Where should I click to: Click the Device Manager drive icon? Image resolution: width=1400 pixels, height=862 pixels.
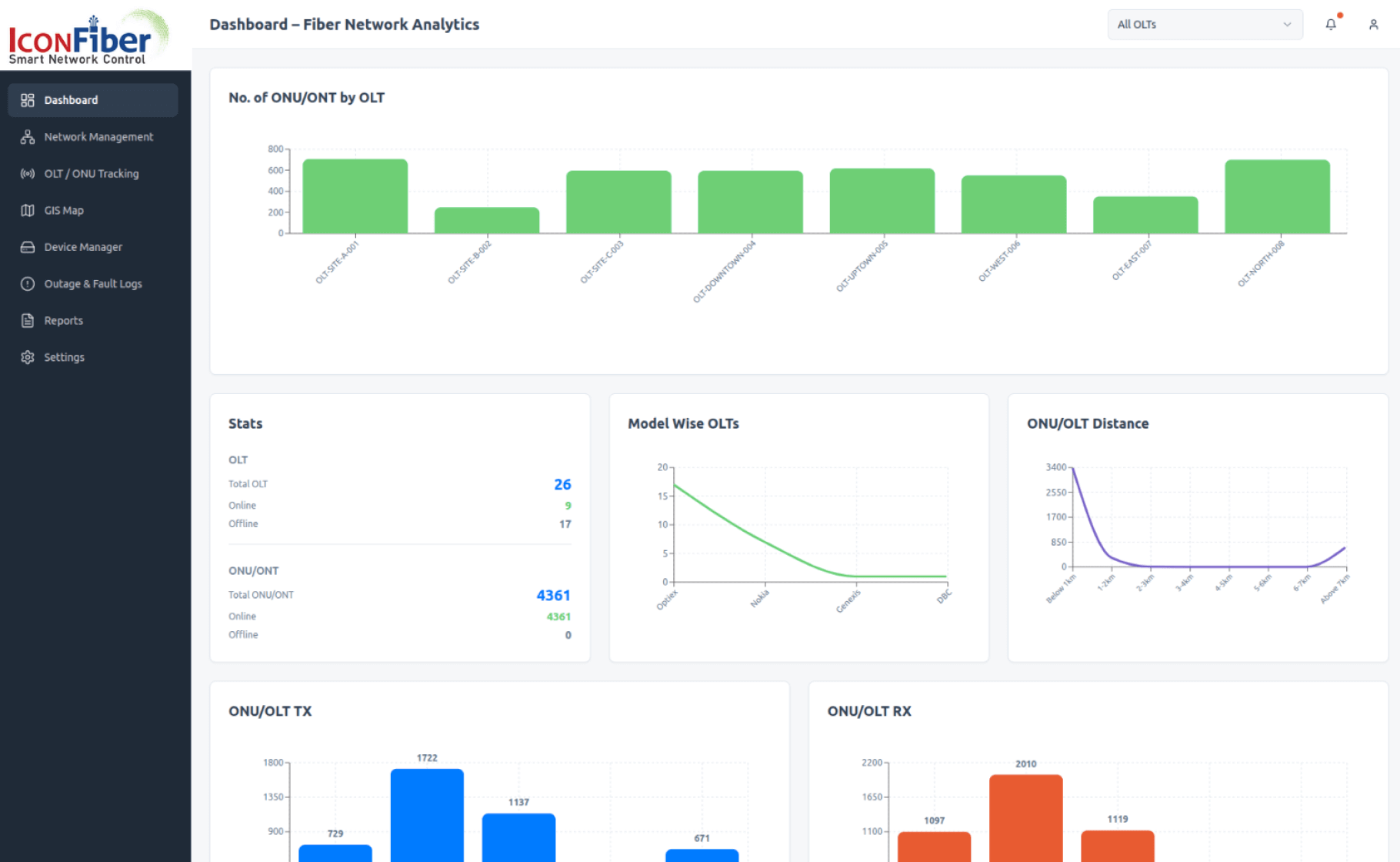[28, 247]
